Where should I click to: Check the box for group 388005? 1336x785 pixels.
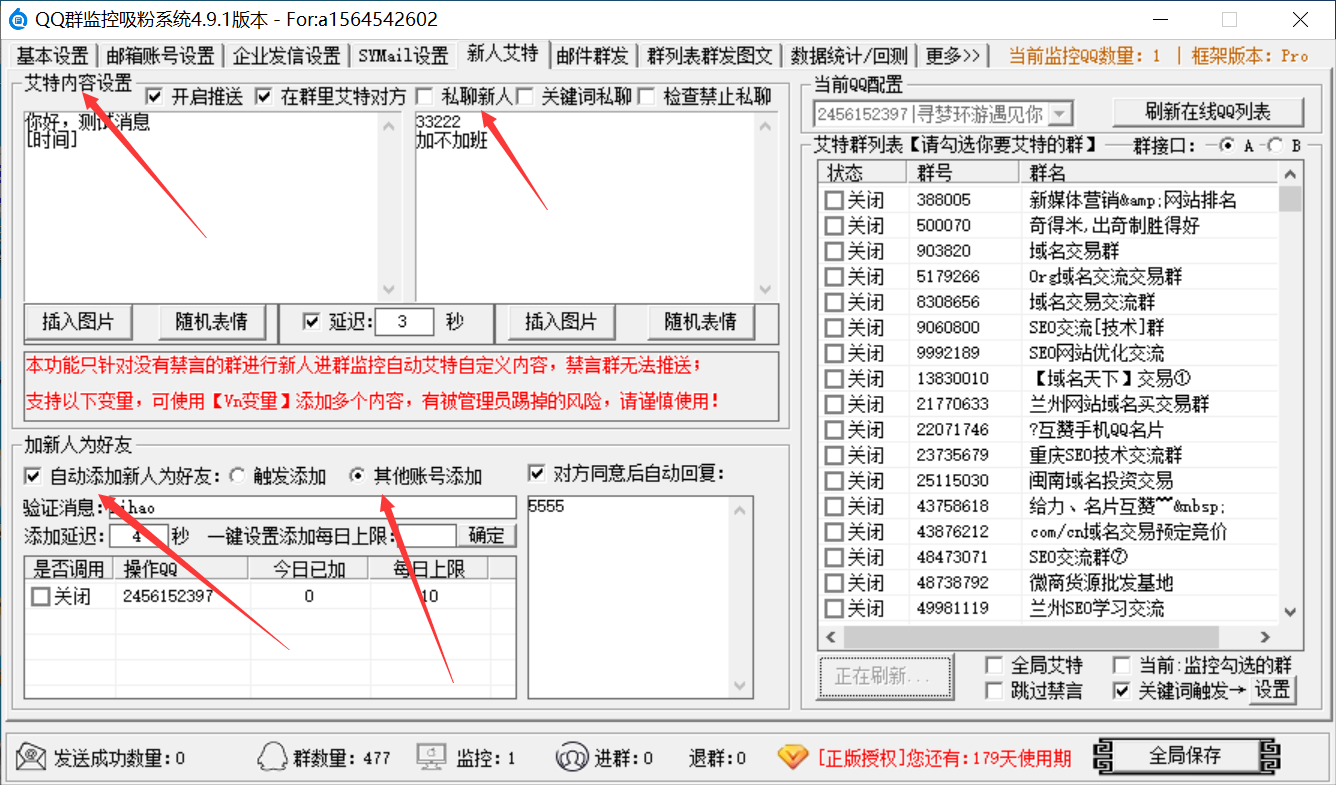(x=833, y=200)
